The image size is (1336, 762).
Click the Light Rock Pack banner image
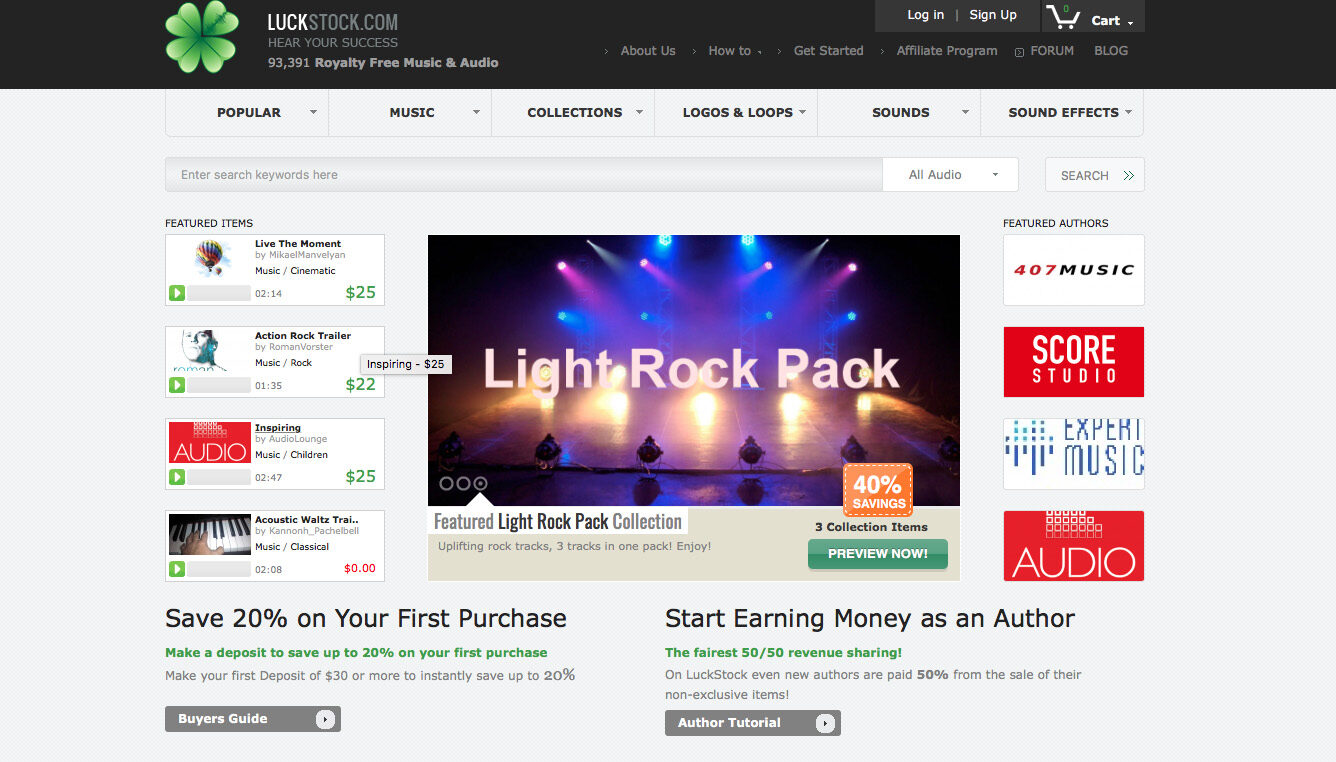tap(694, 370)
